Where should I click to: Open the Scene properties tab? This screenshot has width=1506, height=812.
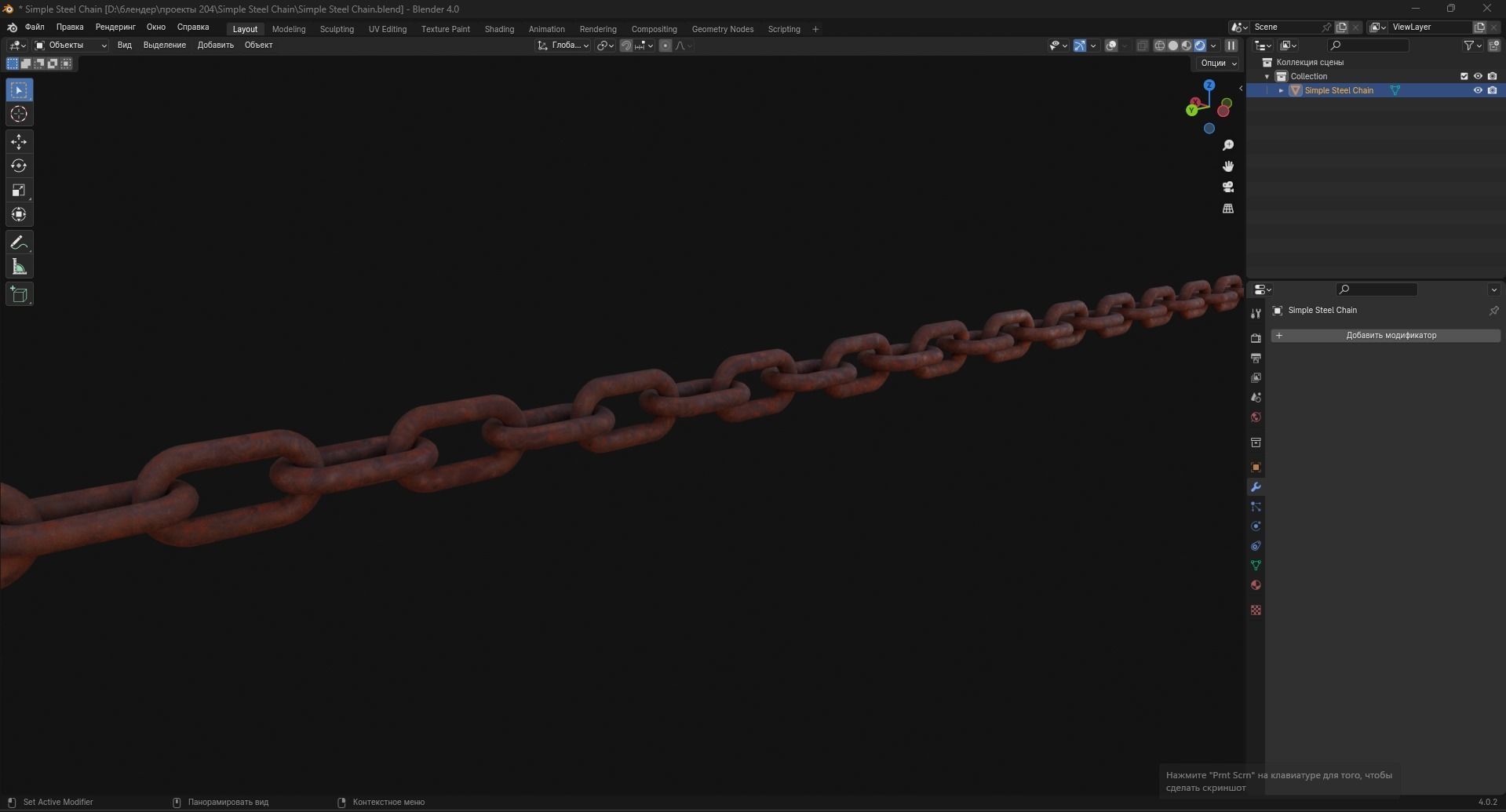1256,397
